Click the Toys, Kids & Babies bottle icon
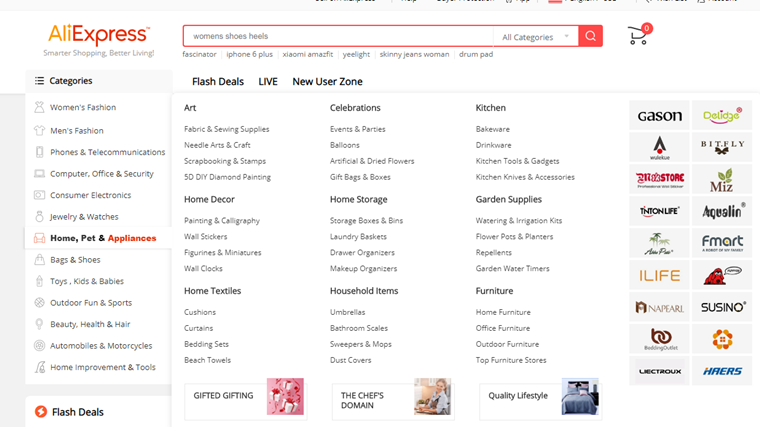This screenshot has width=760, height=427. point(39,281)
